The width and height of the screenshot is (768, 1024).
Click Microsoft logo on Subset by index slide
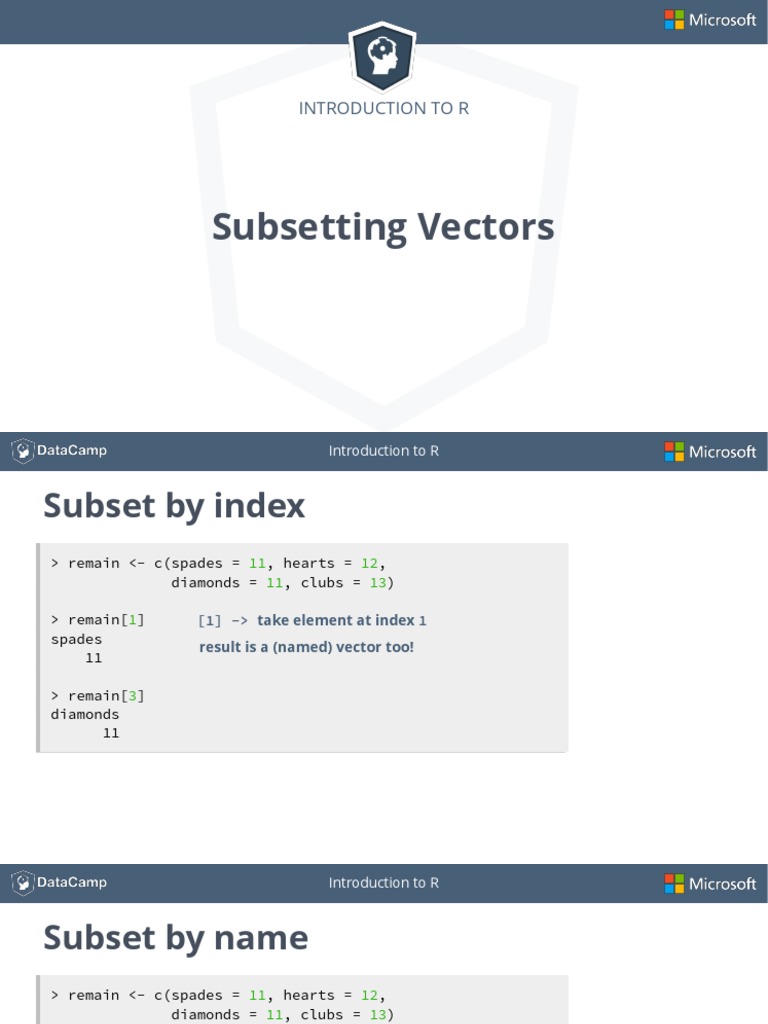(x=710, y=451)
